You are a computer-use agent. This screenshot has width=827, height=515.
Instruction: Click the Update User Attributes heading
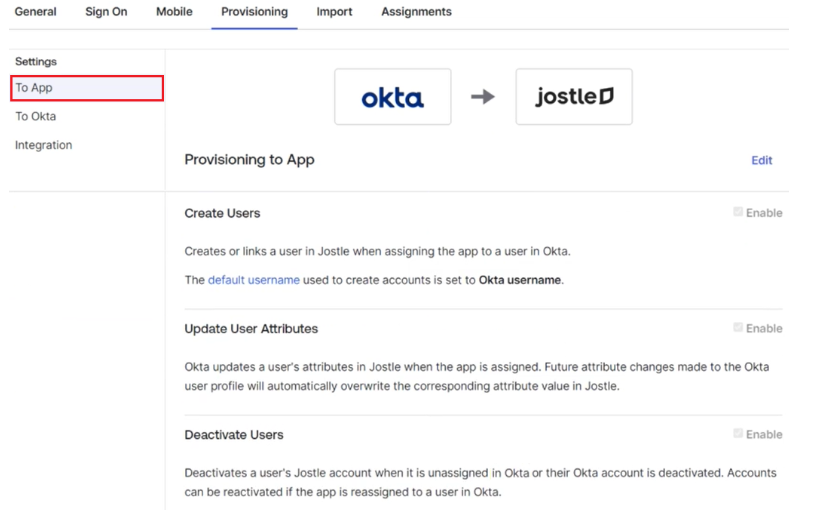pyautogui.click(x=251, y=329)
